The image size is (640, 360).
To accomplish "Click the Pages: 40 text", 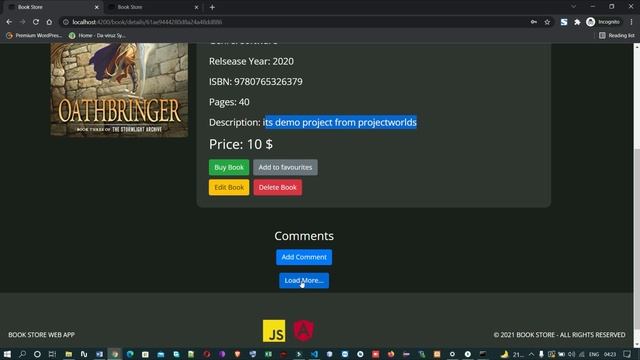I will [x=229, y=102].
